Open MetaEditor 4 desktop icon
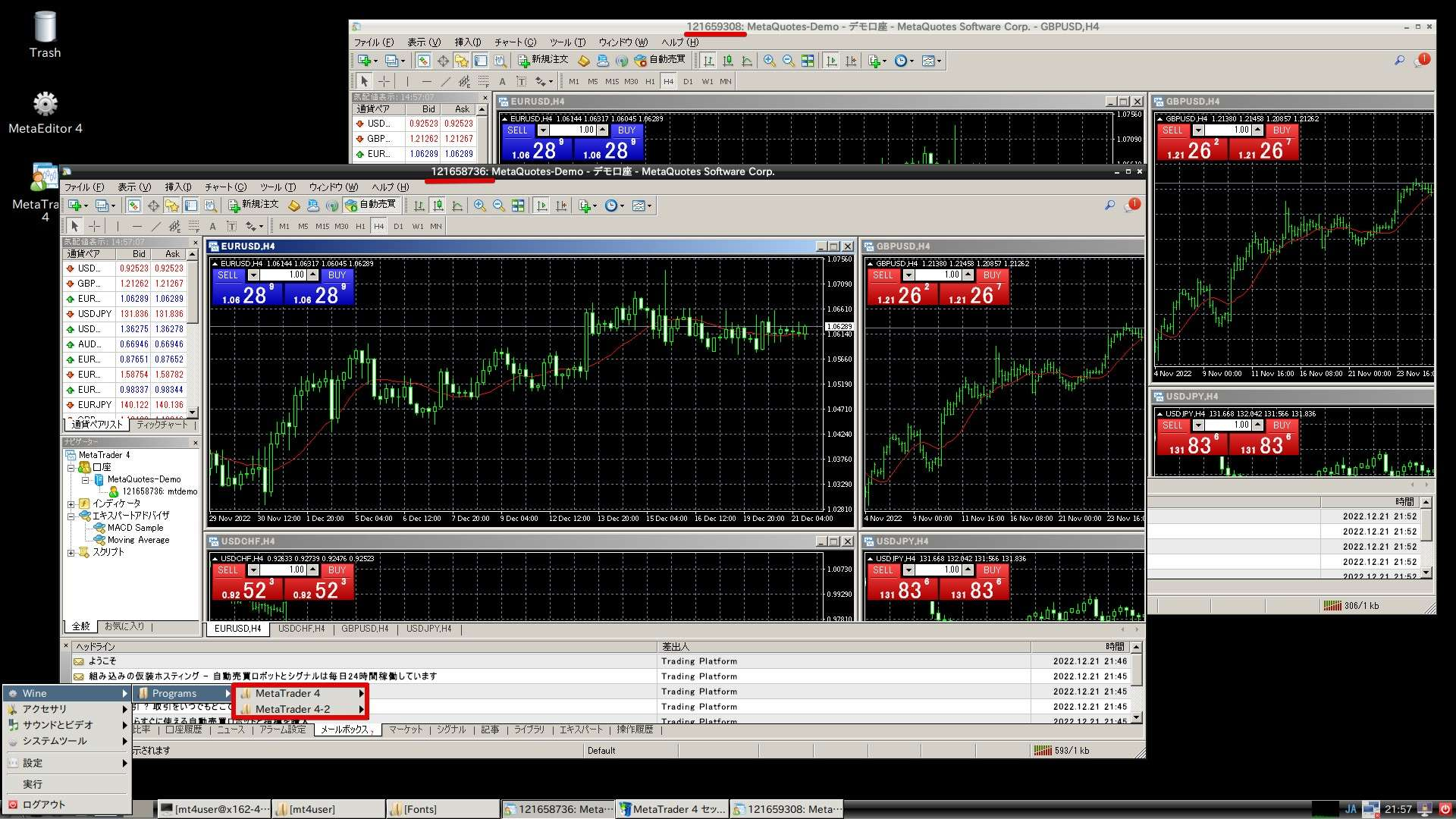The width and height of the screenshot is (1456, 819). point(45,112)
